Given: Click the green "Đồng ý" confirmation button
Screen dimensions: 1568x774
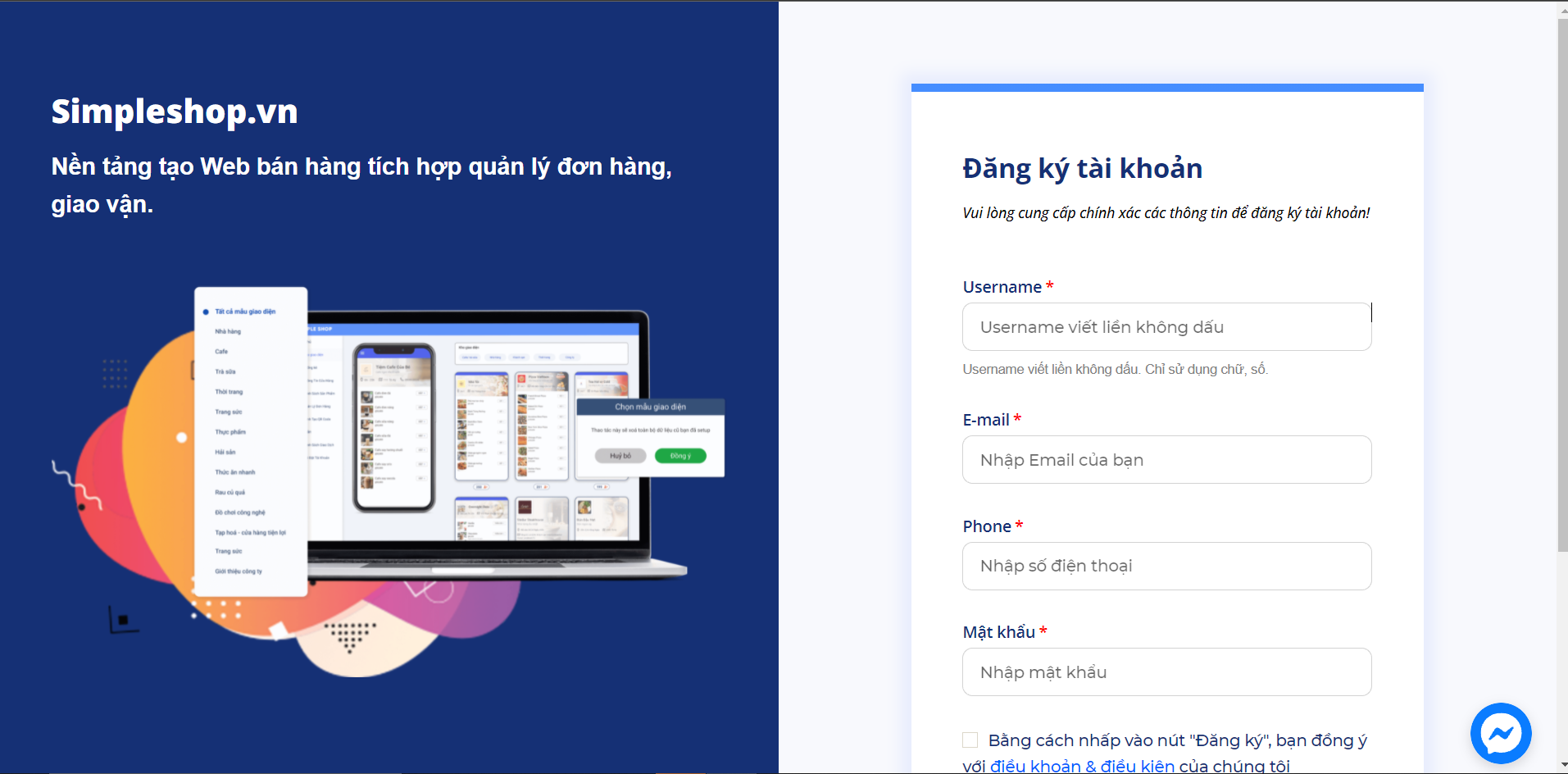Looking at the screenshot, I should tap(680, 455).
